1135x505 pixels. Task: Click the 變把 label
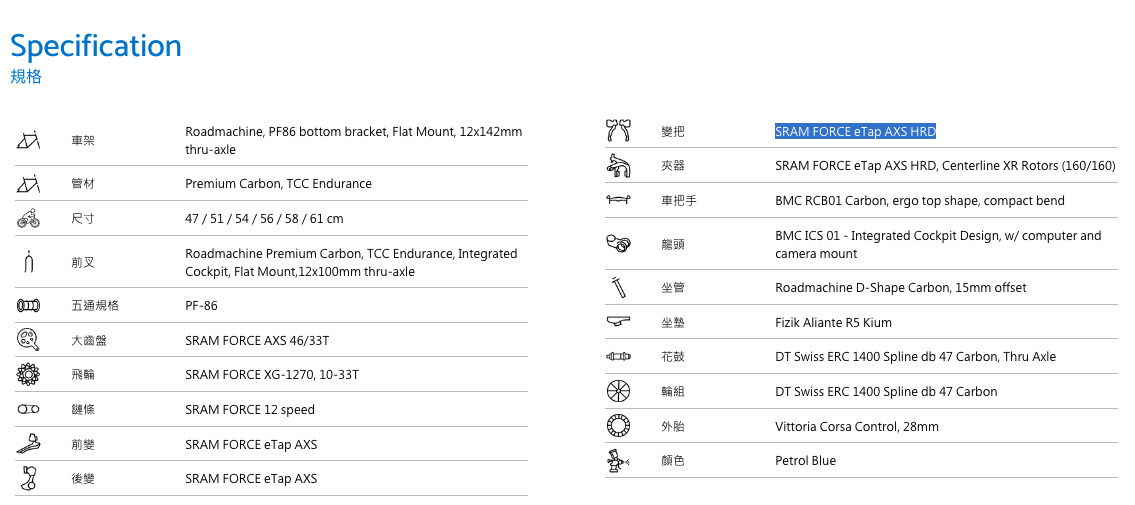click(673, 132)
